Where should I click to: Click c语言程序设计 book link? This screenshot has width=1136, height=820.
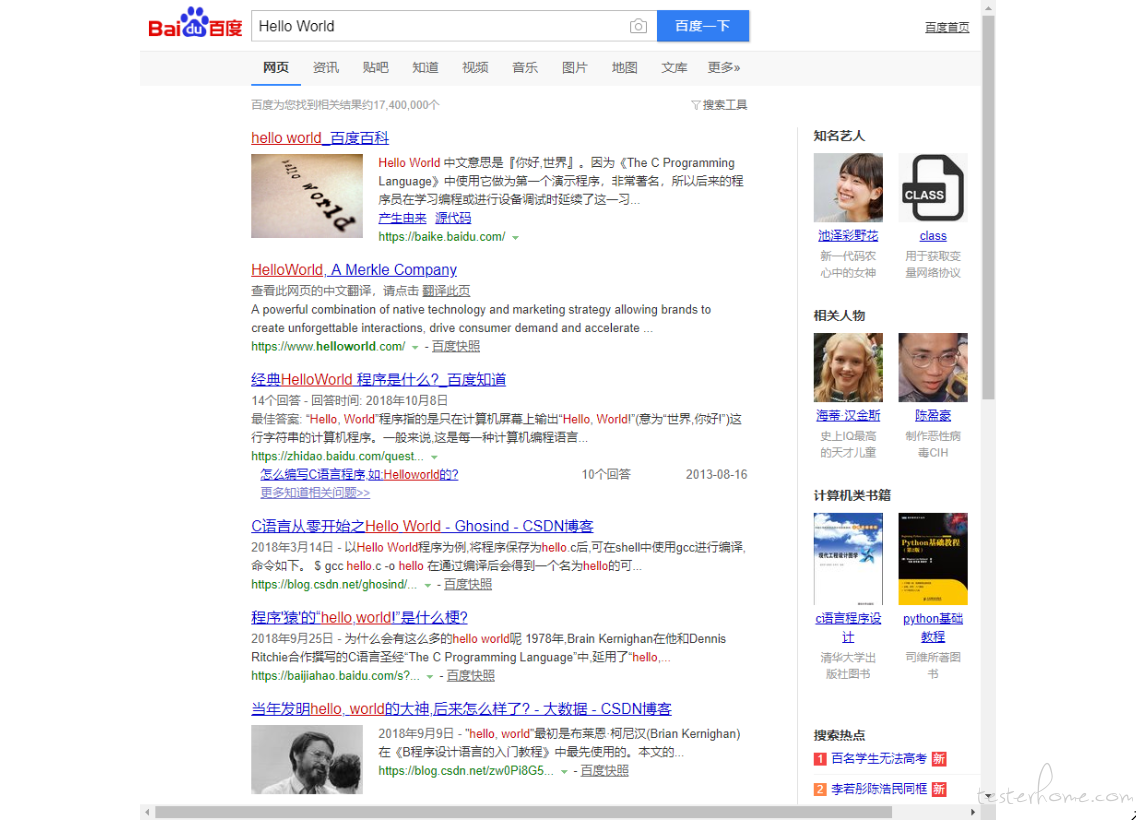pyautogui.click(x=848, y=627)
